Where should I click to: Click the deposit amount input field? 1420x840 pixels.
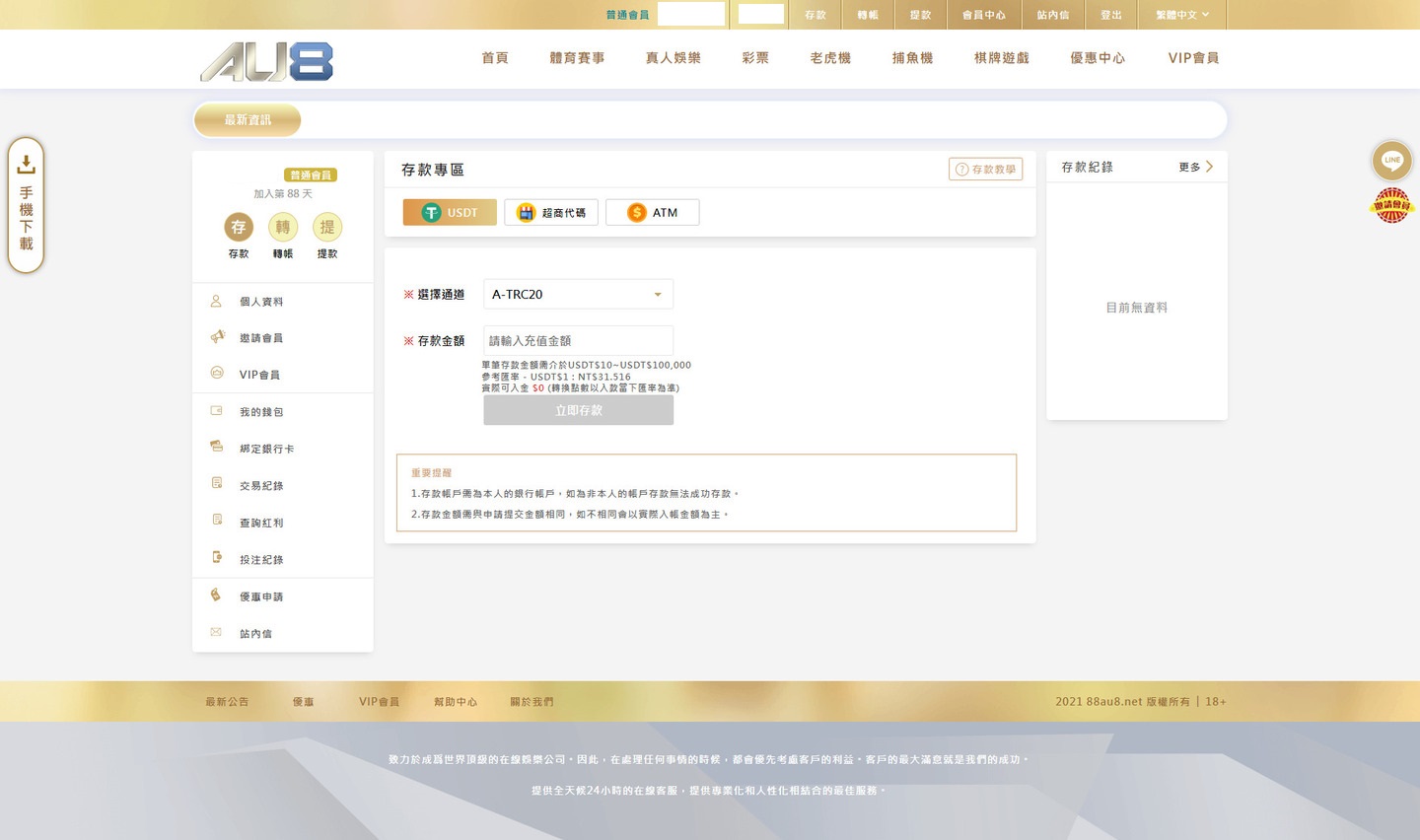point(578,340)
